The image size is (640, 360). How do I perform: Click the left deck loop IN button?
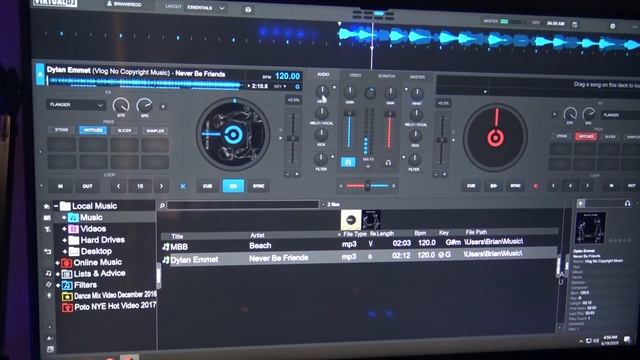pos(60,186)
